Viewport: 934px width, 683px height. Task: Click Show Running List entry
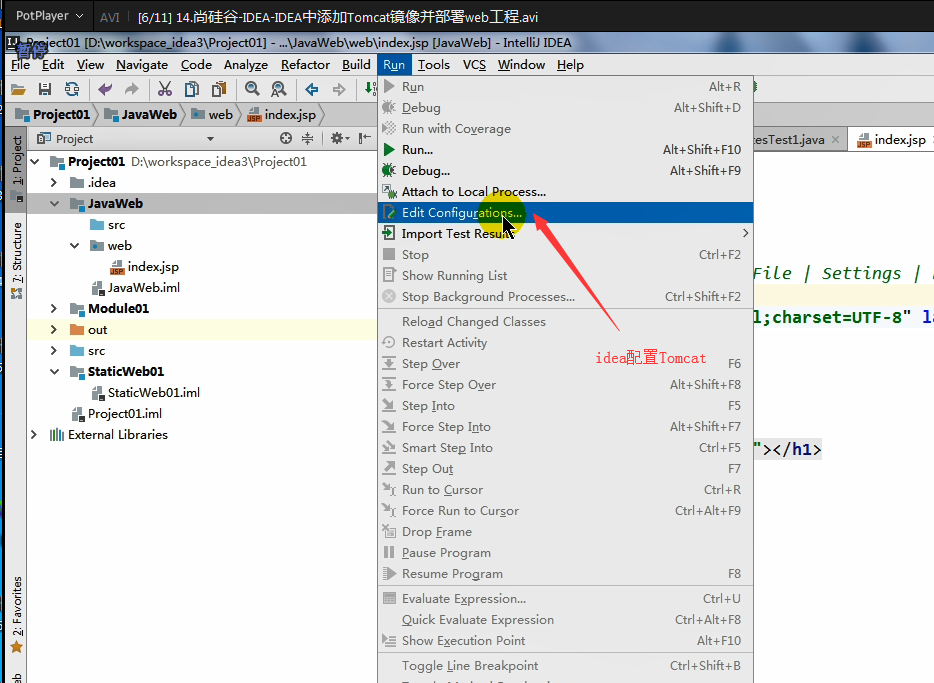click(565, 276)
